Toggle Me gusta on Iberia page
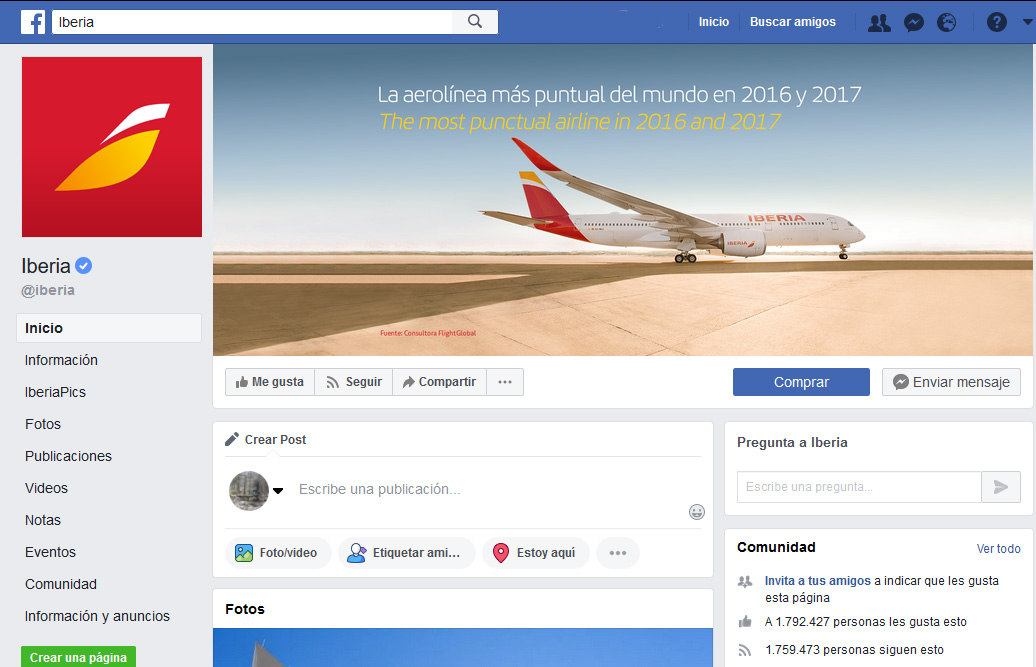This screenshot has height=667, width=1036. pos(270,382)
